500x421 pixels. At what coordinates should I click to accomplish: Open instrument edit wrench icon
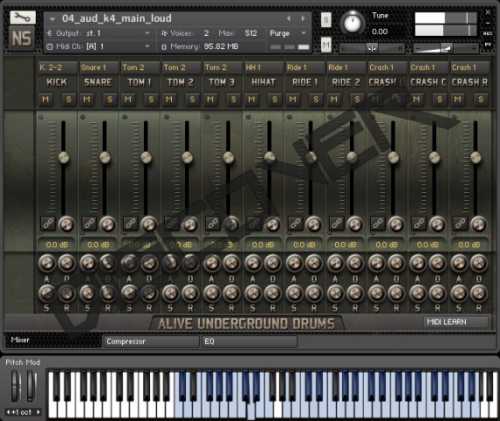point(22,17)
